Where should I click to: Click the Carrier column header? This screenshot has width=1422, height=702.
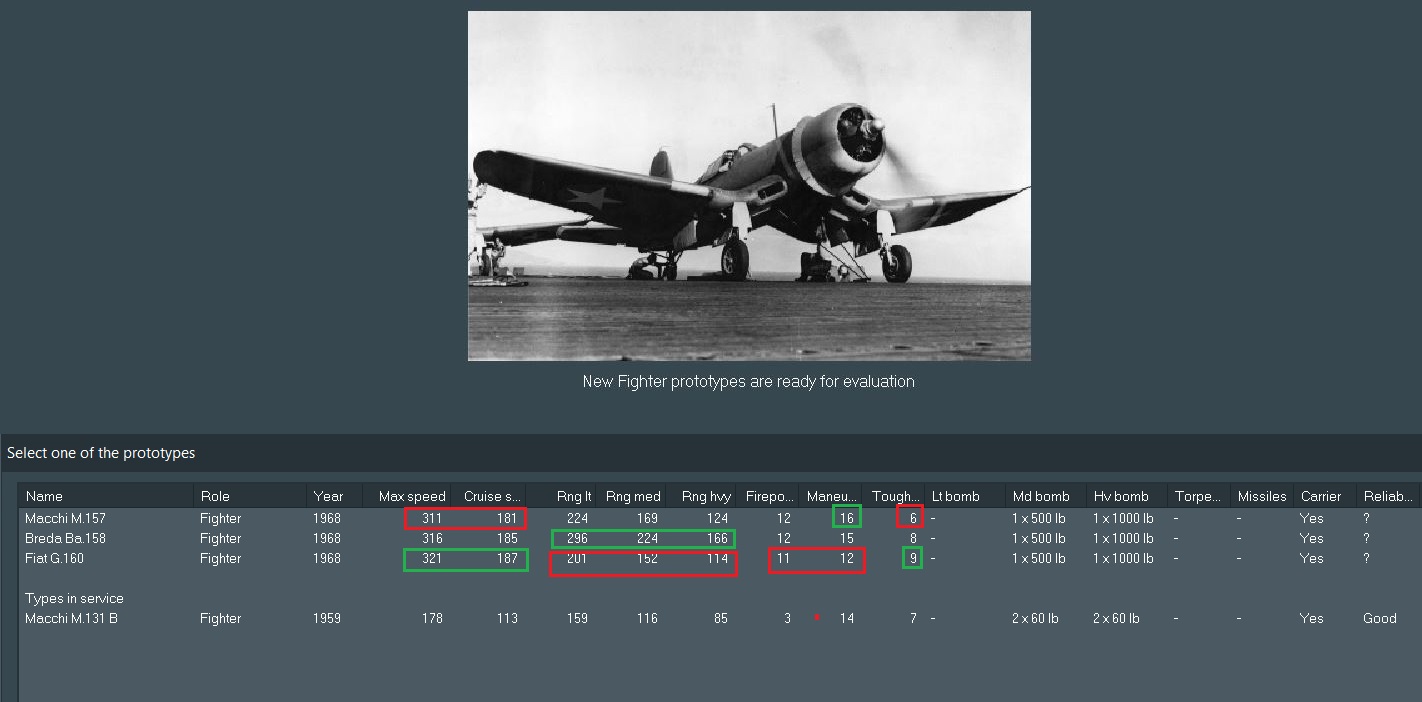tap(1325, 496)
